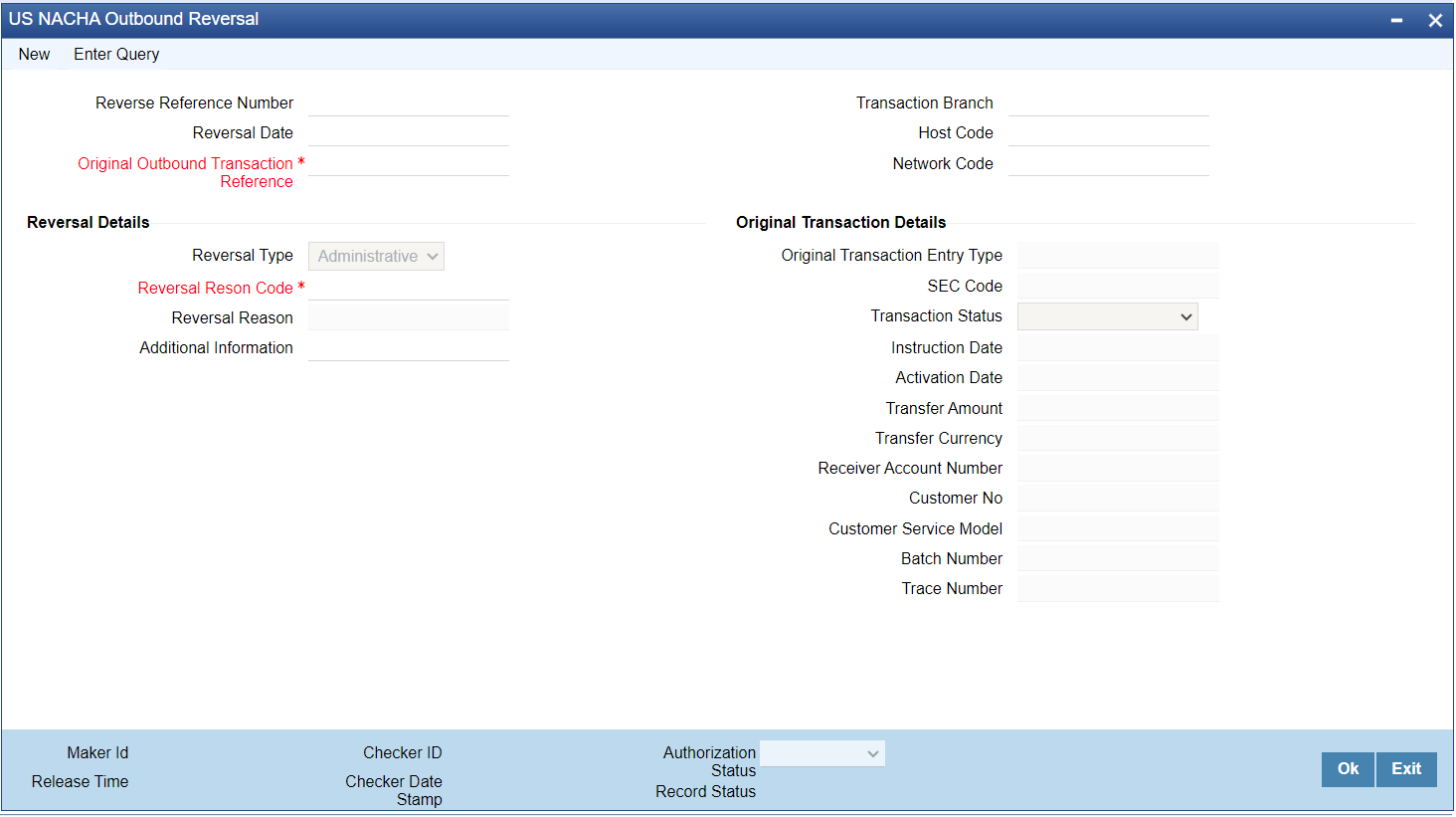Click the New menu item
1456x817 pixels.
click(34, 54)
